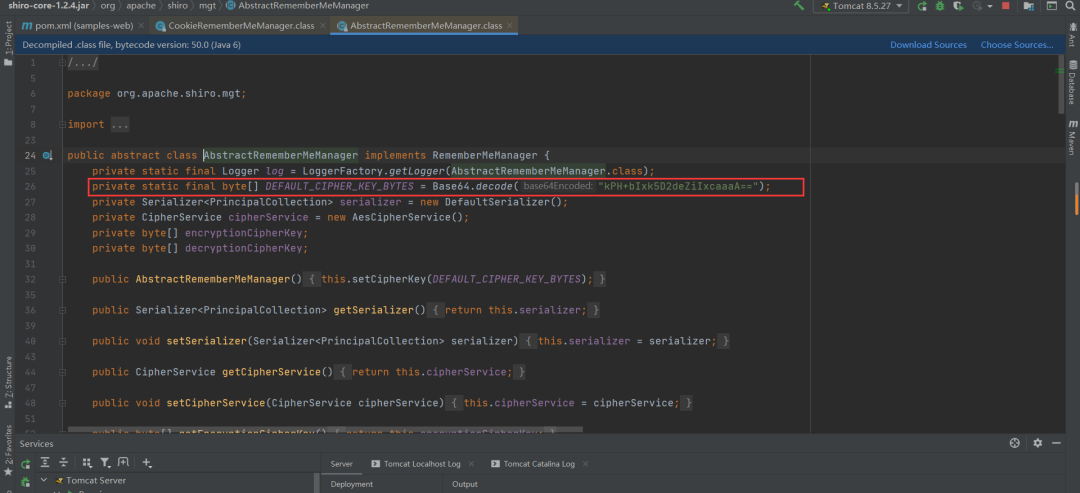This screenshot has width=1080, height=493.
Task: Open Project Structure icon
Action: pyautogui.click(x=1028, y=6)
